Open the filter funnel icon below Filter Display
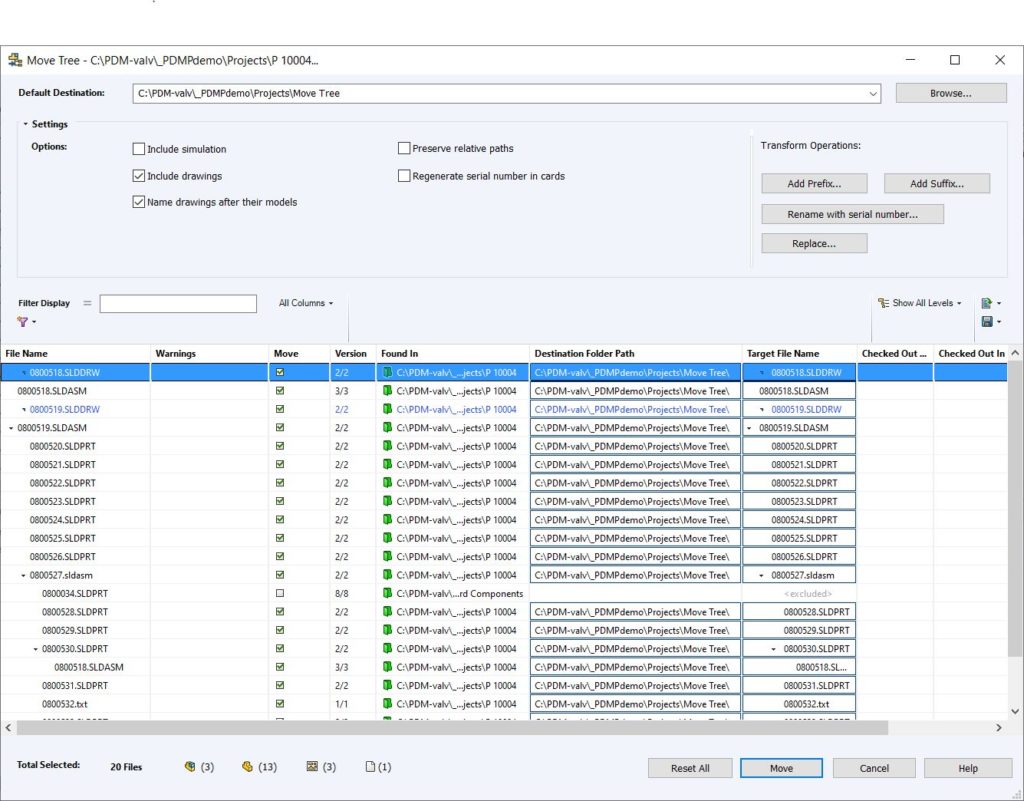 (x=22, y=322)
